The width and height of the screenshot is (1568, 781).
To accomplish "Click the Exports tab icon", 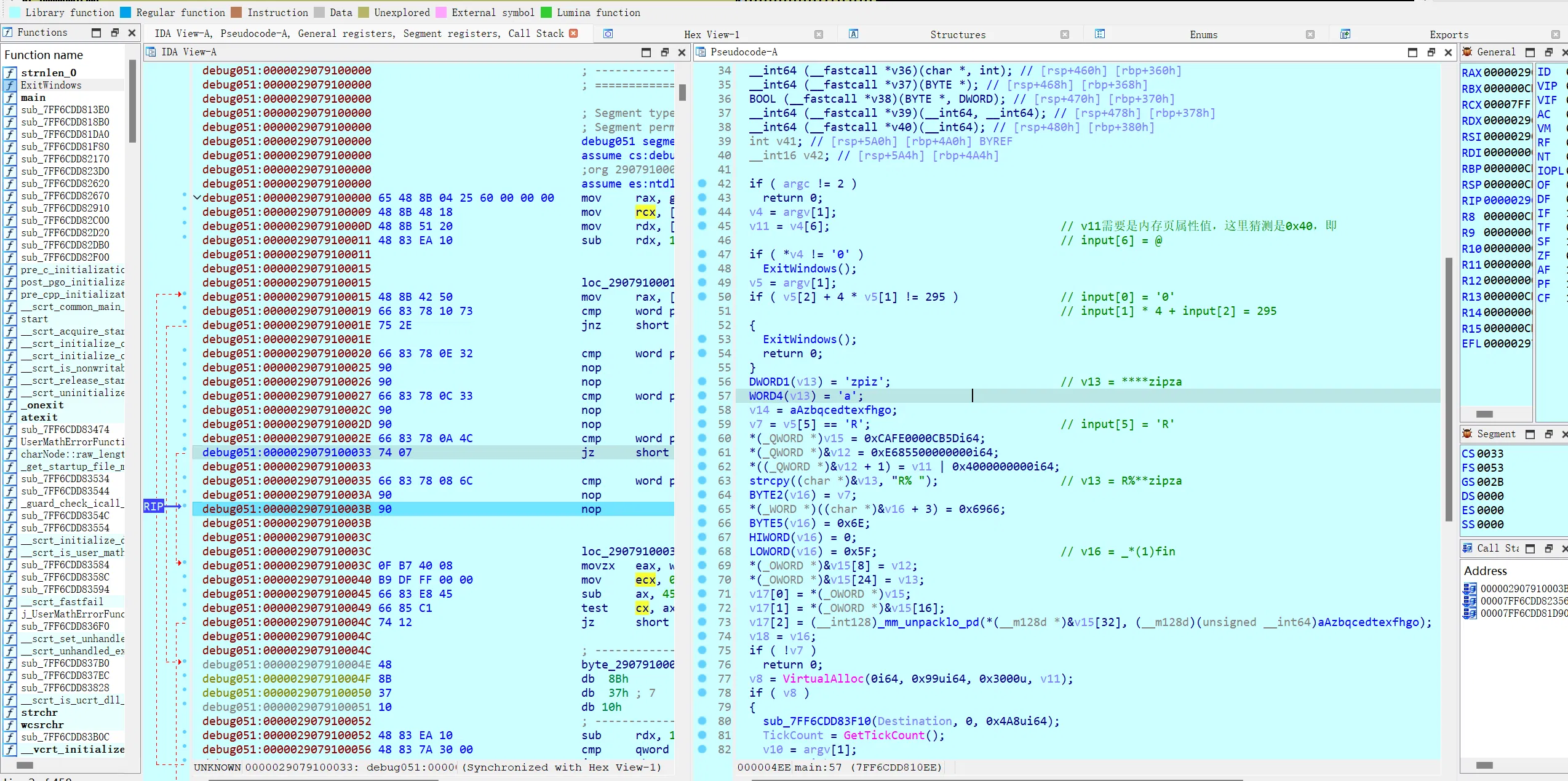I will [1345, 34].
